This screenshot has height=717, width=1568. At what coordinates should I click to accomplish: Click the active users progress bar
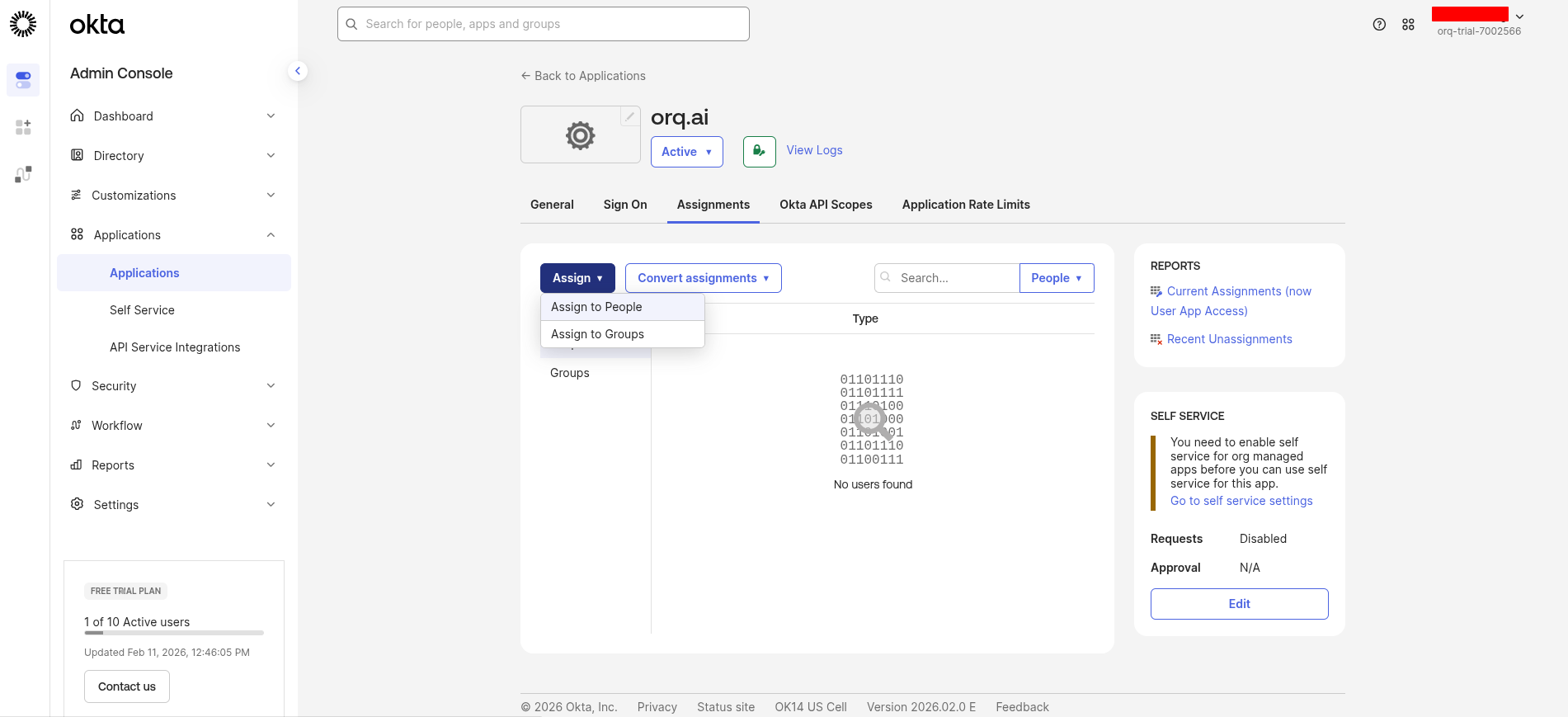174,633
